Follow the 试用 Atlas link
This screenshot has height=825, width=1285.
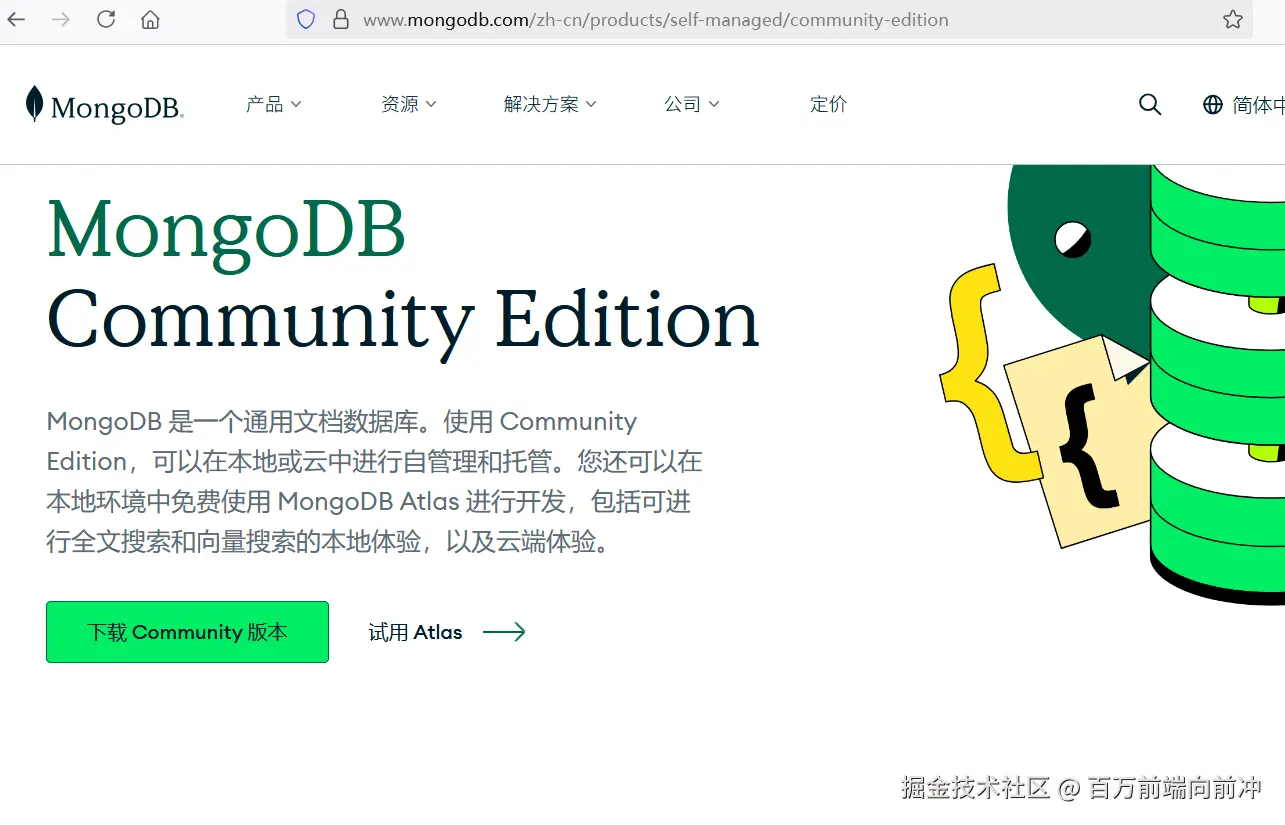(415, 631)
